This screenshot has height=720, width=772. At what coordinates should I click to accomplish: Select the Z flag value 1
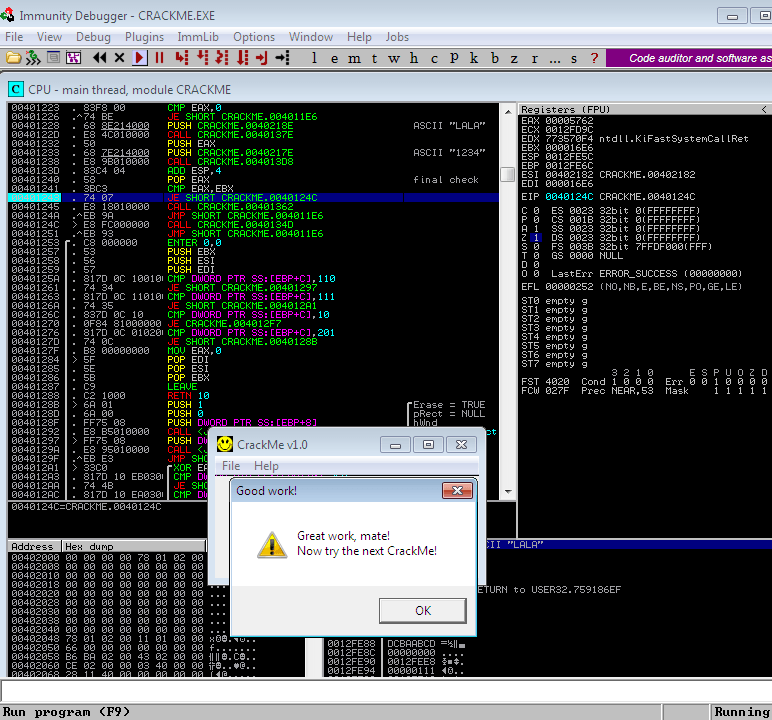536,237
